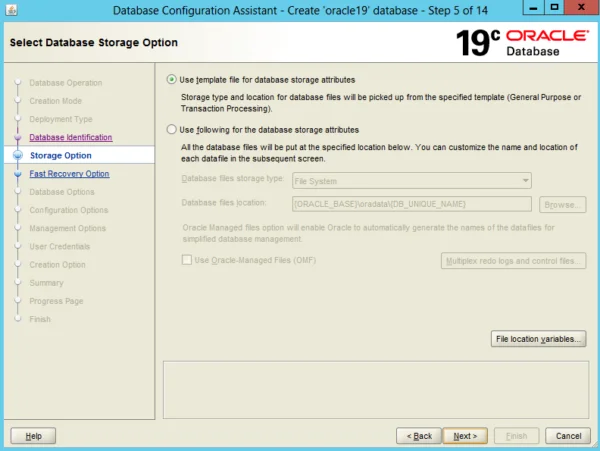Minimize the Database Configuration Assistant window

(533, 7)
